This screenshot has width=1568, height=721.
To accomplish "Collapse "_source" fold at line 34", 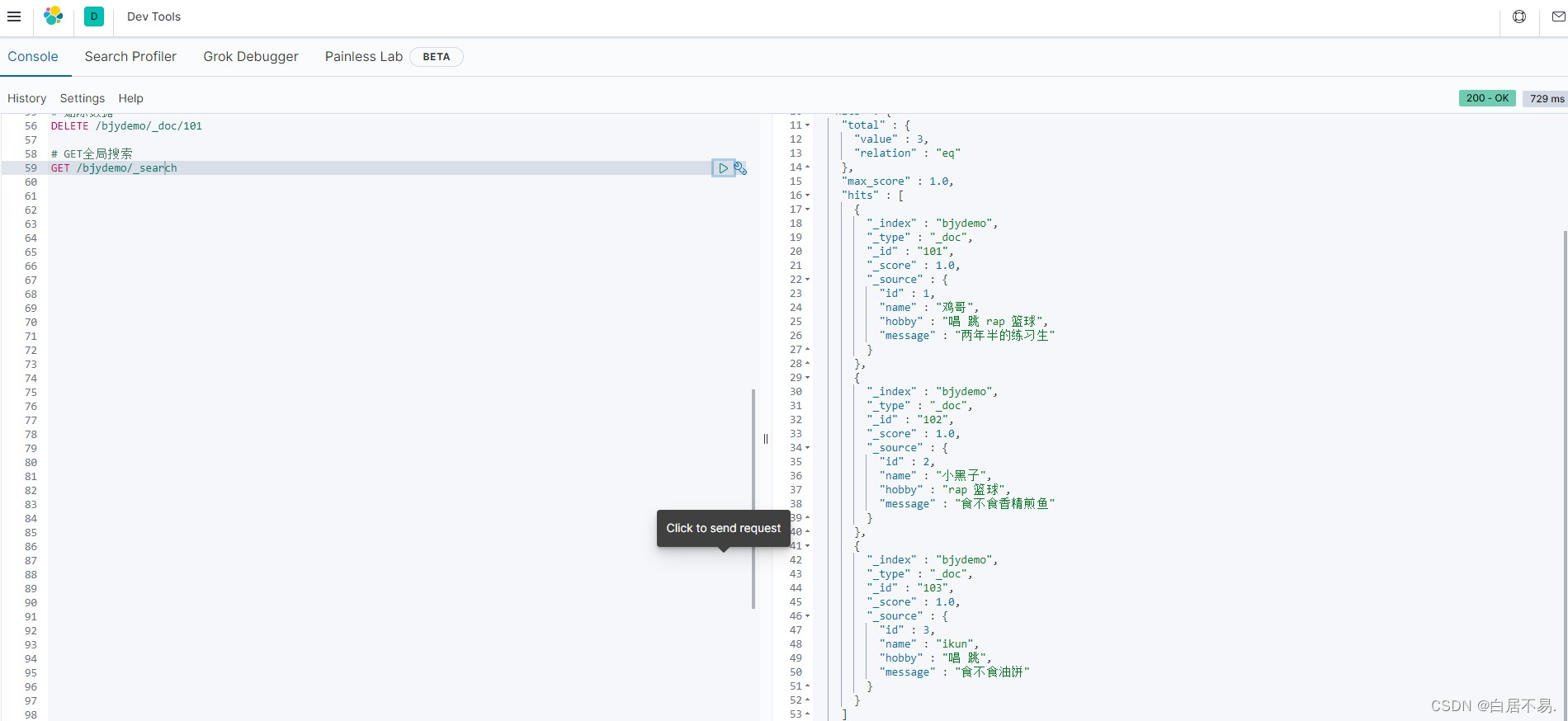I will click(808, 448).
